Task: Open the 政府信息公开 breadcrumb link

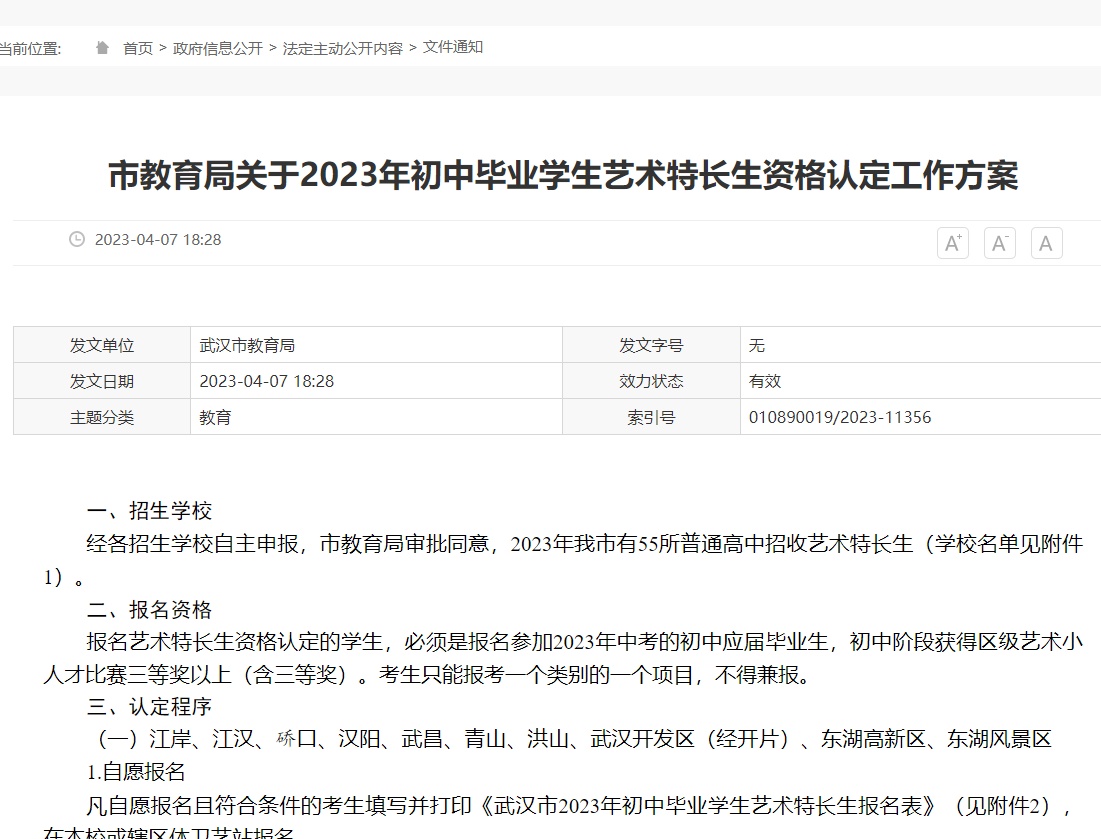Action: 217,48
